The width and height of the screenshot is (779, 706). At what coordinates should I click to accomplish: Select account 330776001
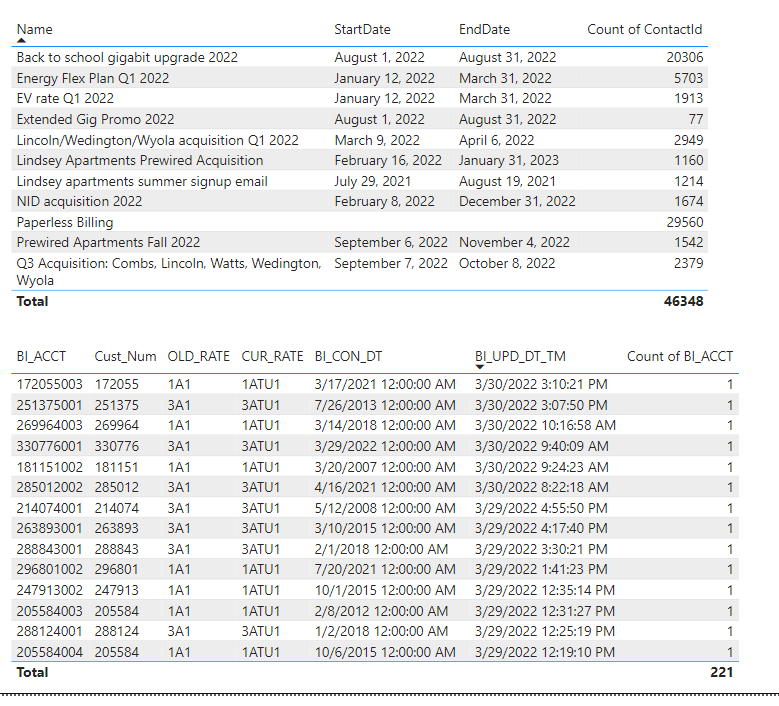(x=49, y=446)
